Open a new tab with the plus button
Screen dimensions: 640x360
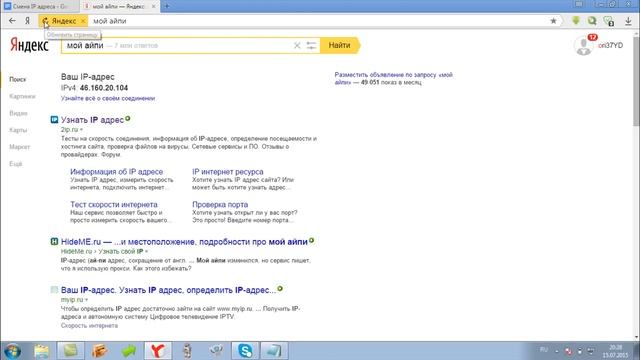(x=167, y=6)
